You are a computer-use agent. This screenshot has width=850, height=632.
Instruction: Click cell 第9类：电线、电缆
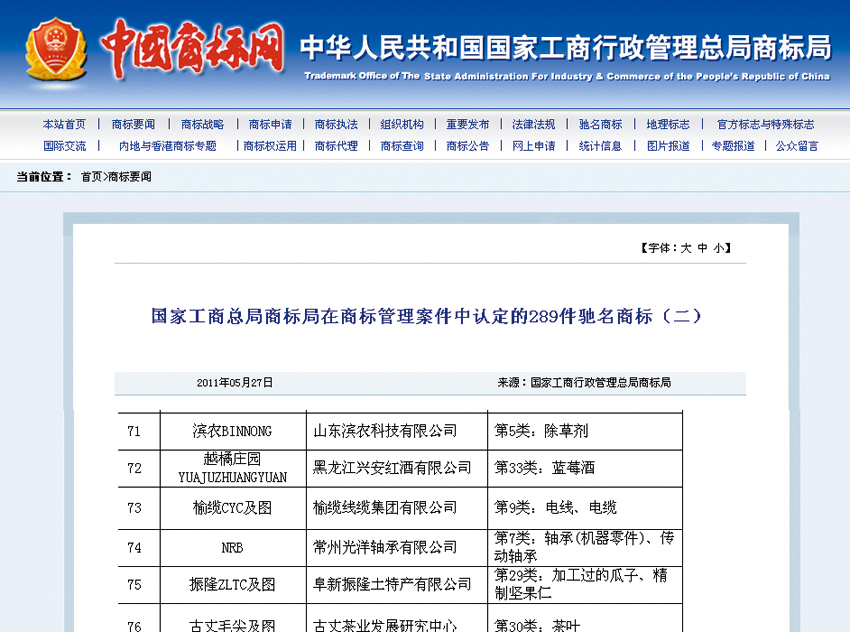(x=585, y=508)
